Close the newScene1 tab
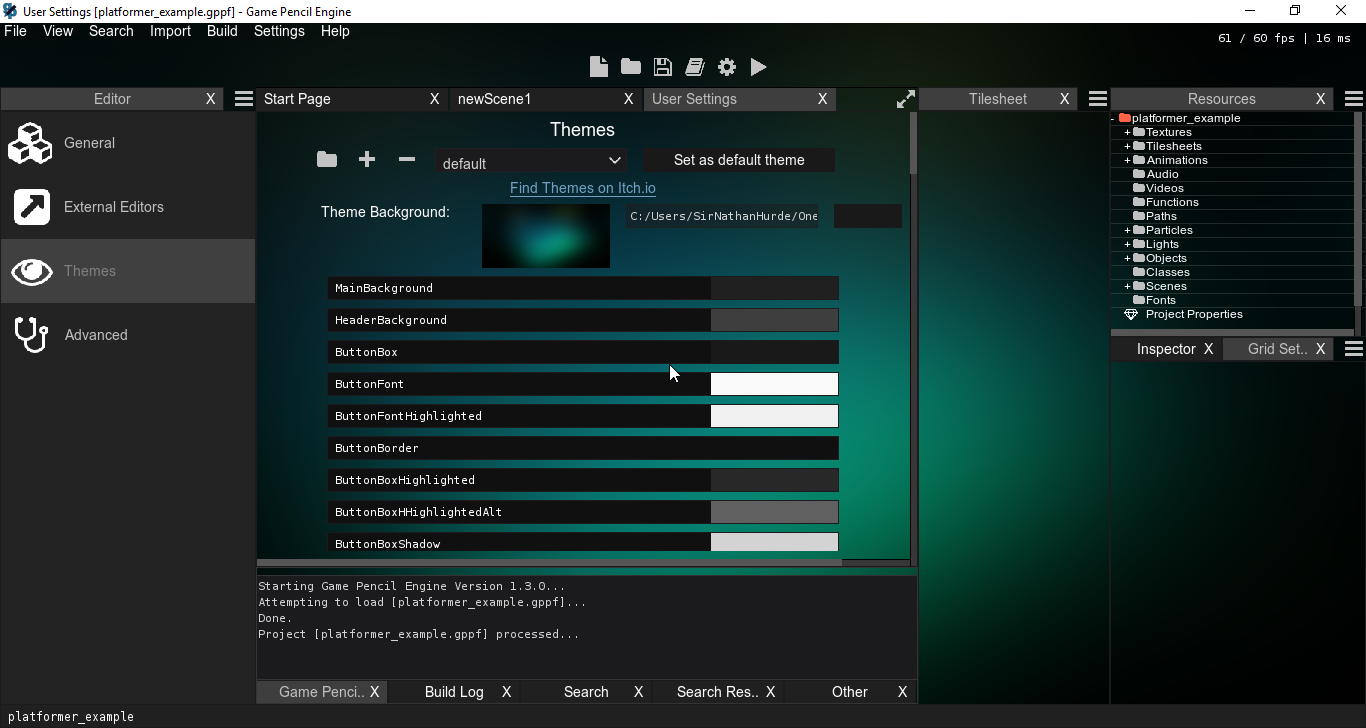 coord(629,99)
